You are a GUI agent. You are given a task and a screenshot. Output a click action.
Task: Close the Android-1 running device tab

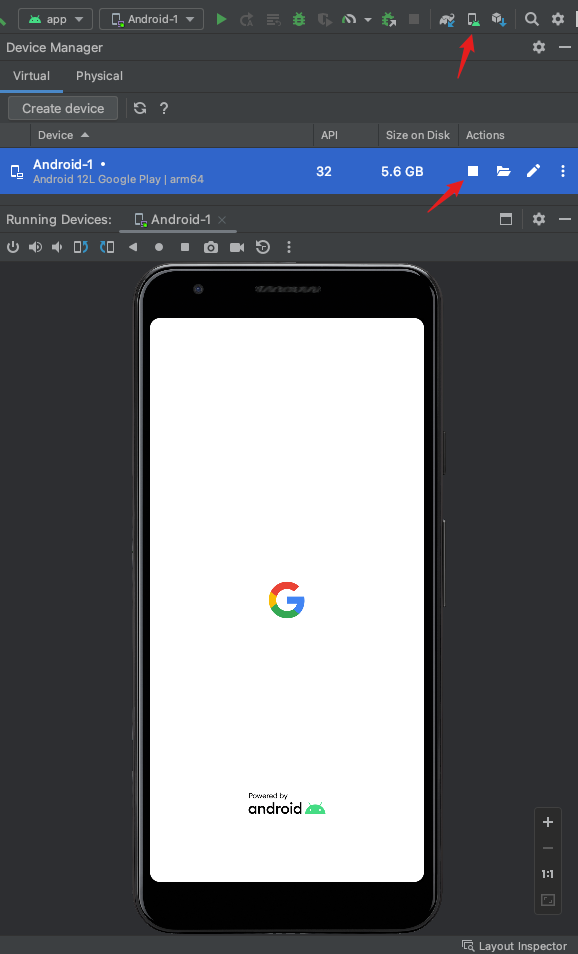click(x=222, y=220)
